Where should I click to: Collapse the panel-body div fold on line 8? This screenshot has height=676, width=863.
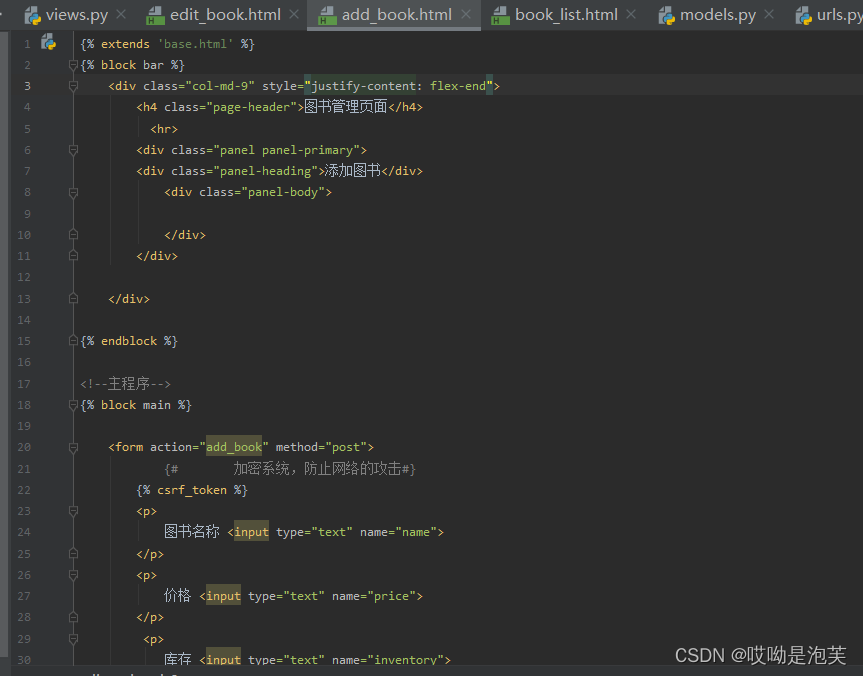[x=73, y=192]
